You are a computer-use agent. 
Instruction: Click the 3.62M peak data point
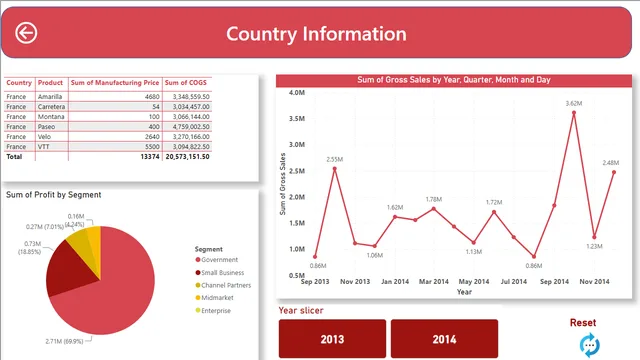[x=574, y=113]
